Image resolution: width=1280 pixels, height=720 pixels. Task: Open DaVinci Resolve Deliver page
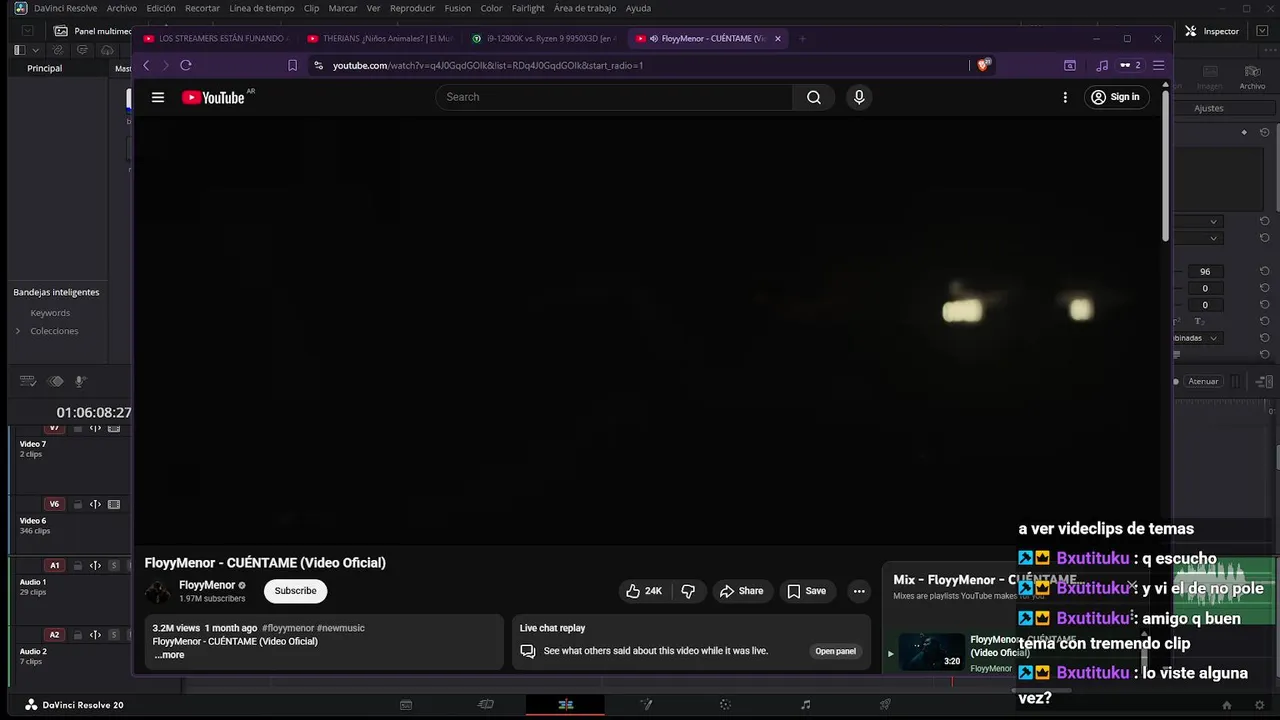[x=885, y=705]
